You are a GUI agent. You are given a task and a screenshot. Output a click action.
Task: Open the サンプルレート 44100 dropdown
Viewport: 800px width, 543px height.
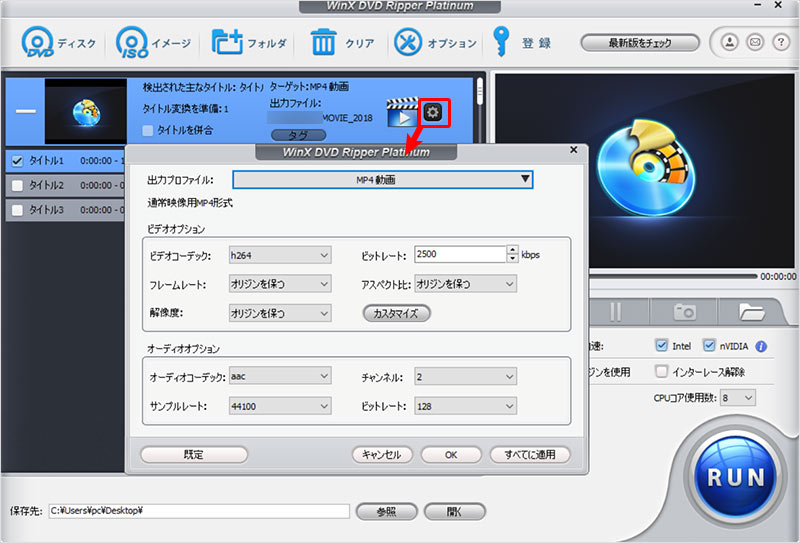tap(279, 407)
